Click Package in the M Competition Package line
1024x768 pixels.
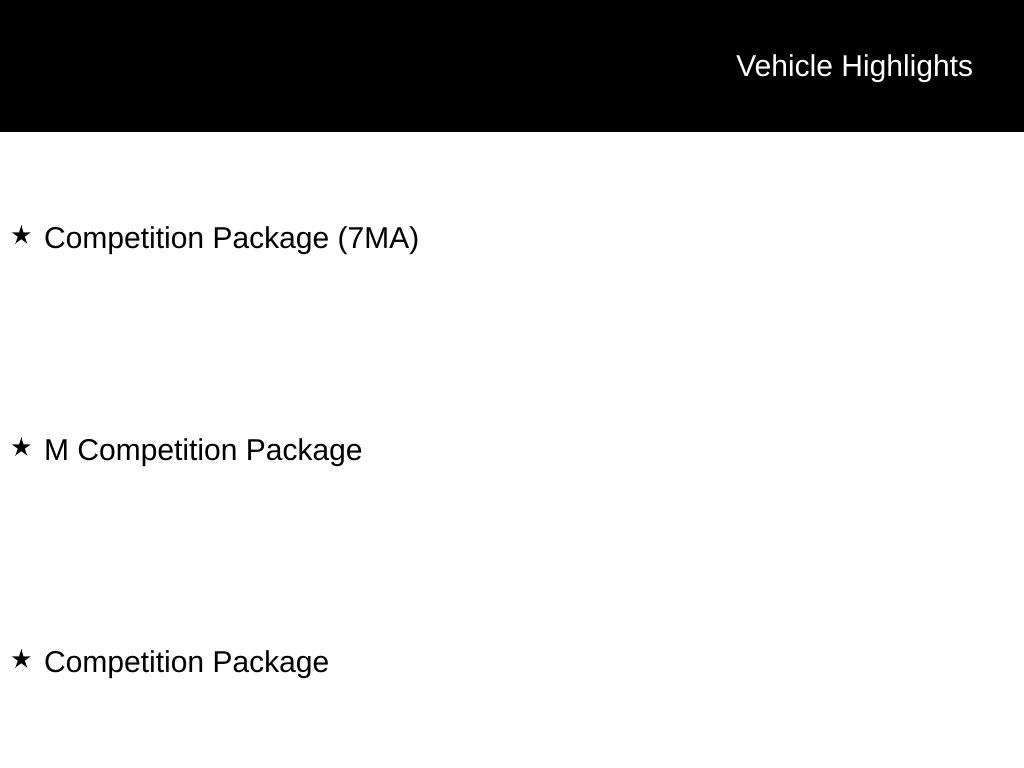pos(303,450)
